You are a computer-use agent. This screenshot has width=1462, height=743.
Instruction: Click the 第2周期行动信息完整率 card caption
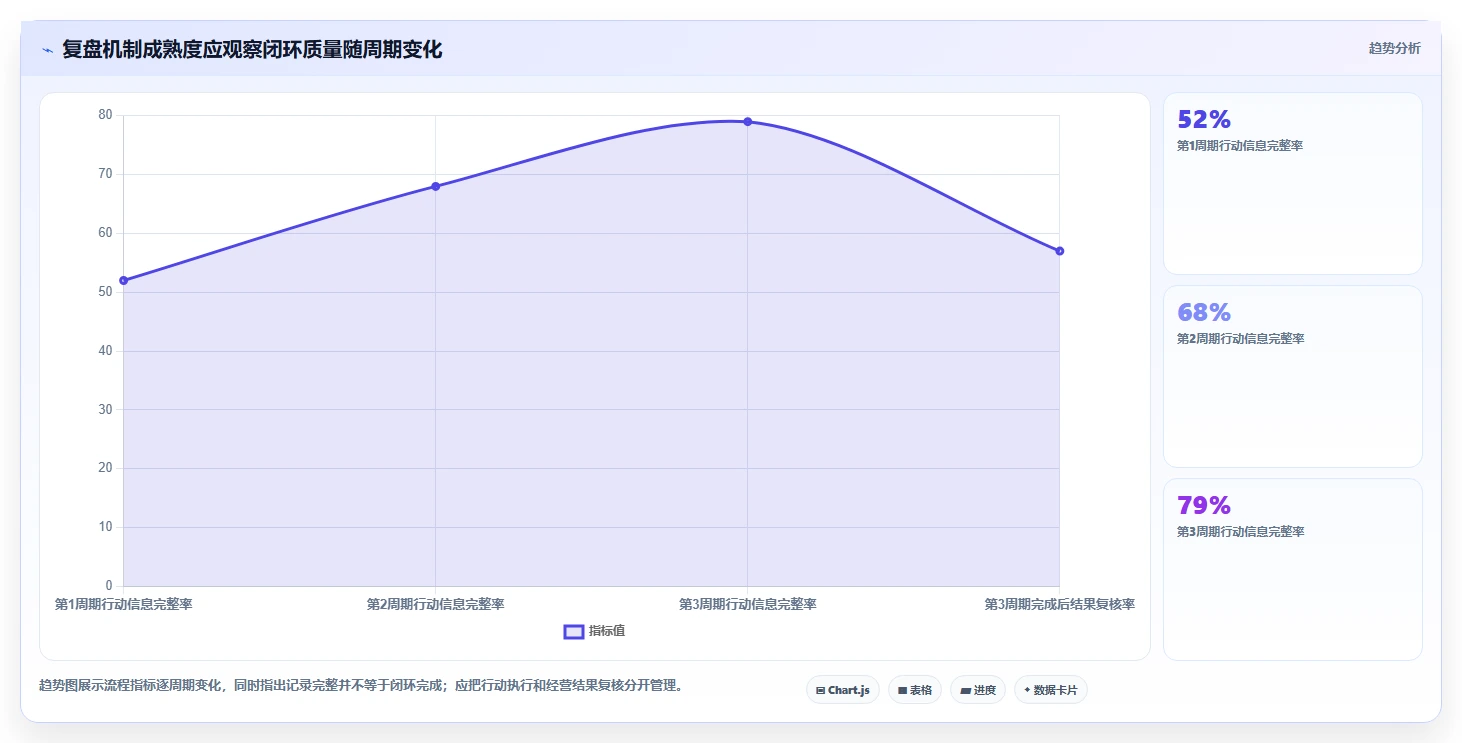(x=1240, y=339)
